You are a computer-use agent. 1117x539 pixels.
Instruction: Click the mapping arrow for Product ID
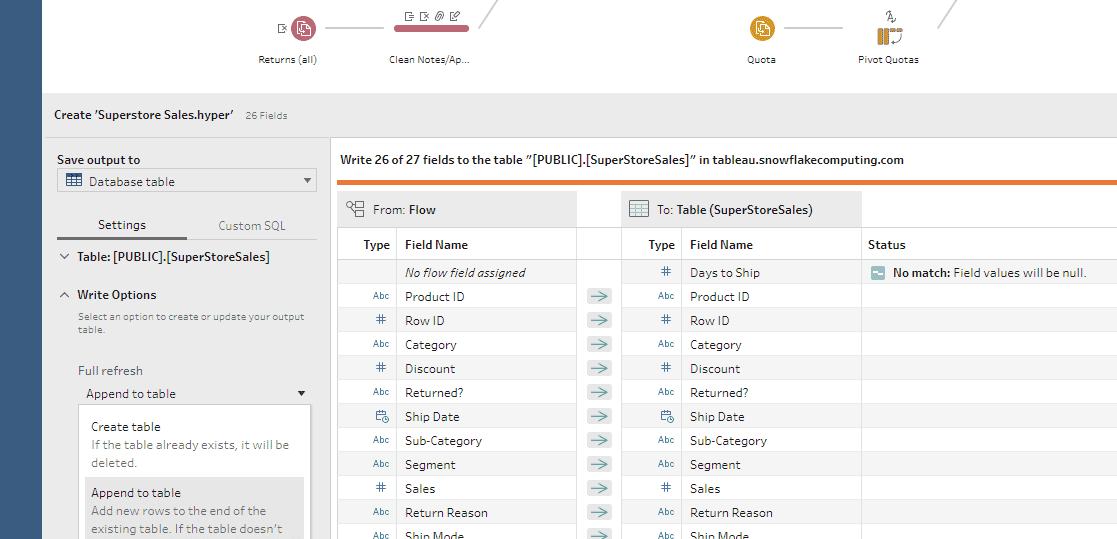598,297
